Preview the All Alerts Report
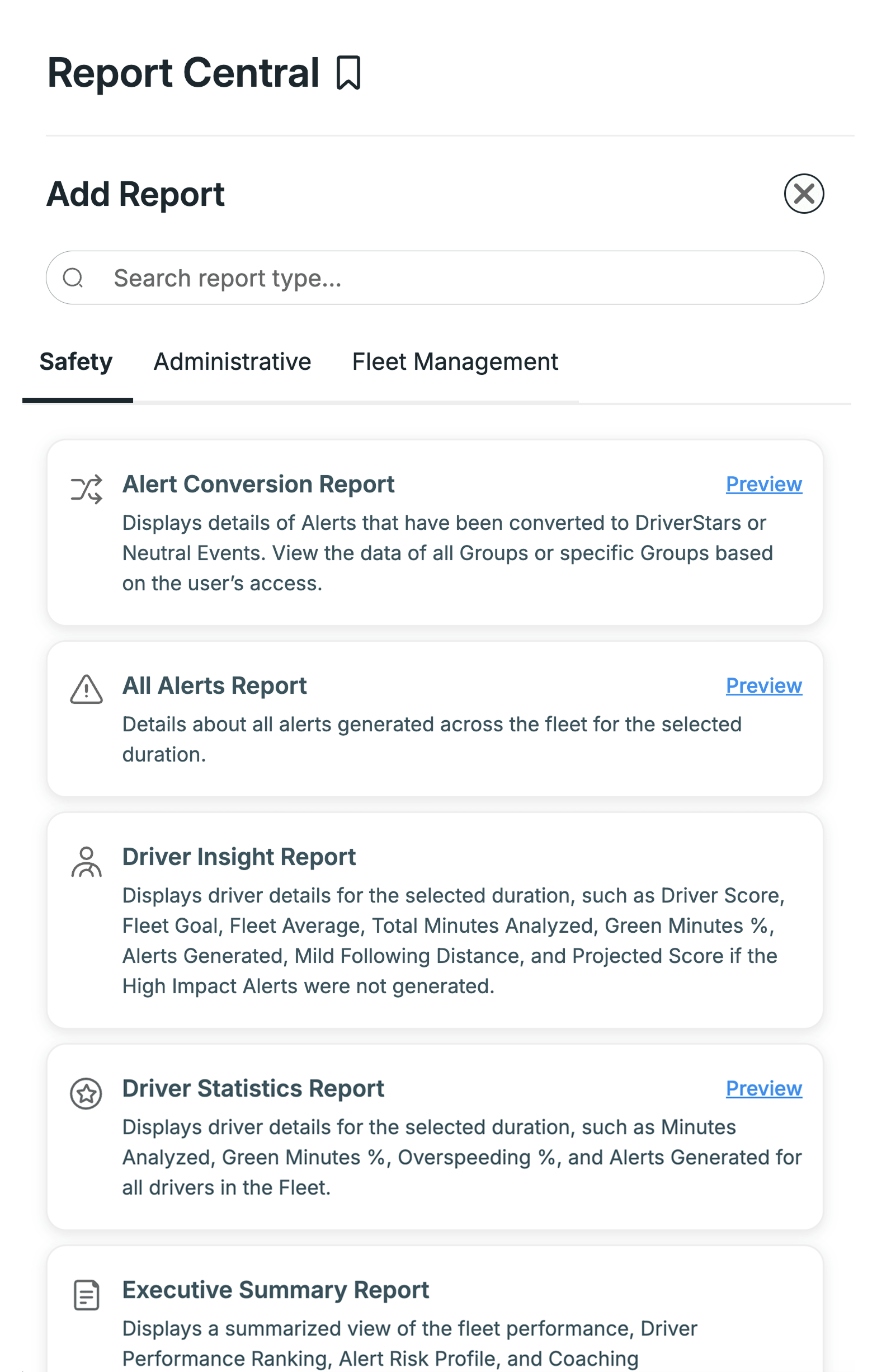The image size is (877, 1372). [x=763, y=686]
